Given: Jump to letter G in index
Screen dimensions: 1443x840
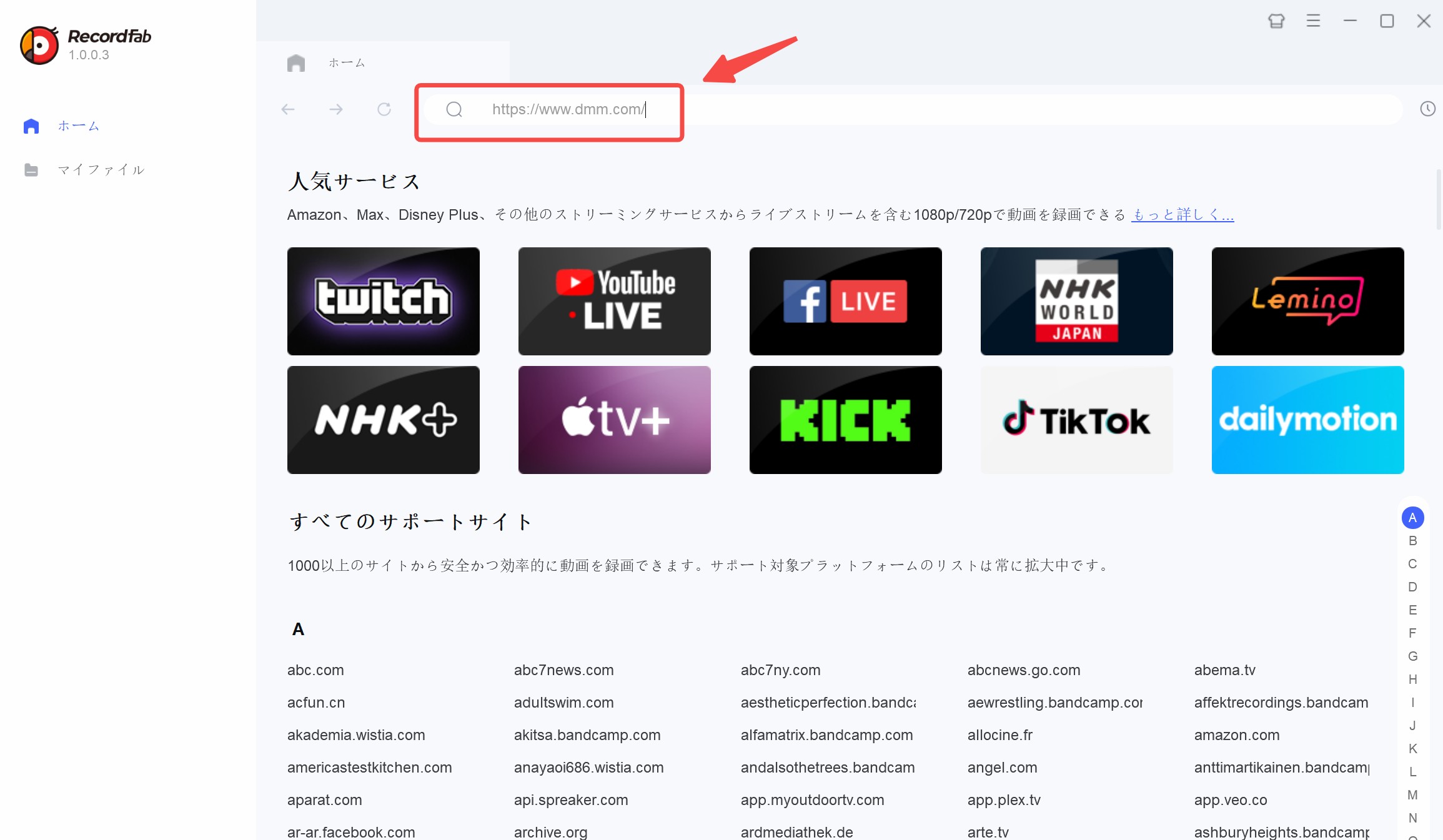Looking at the screenshot, I should 1412,656.
